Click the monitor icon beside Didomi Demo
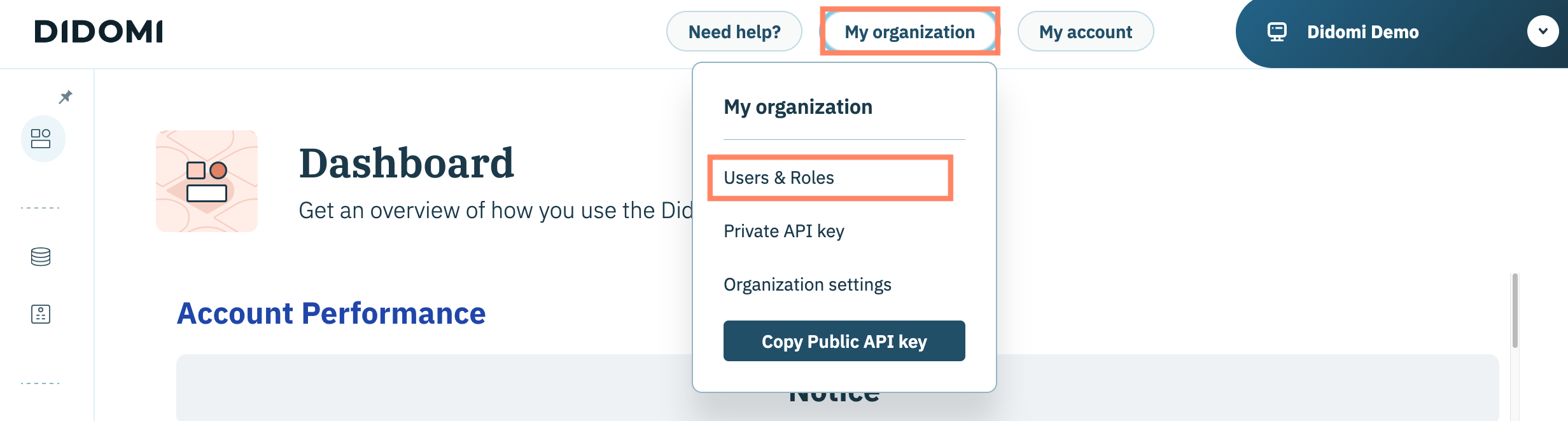The width and height of the screenshot is (1568, 421). [x=1277, y=32]
